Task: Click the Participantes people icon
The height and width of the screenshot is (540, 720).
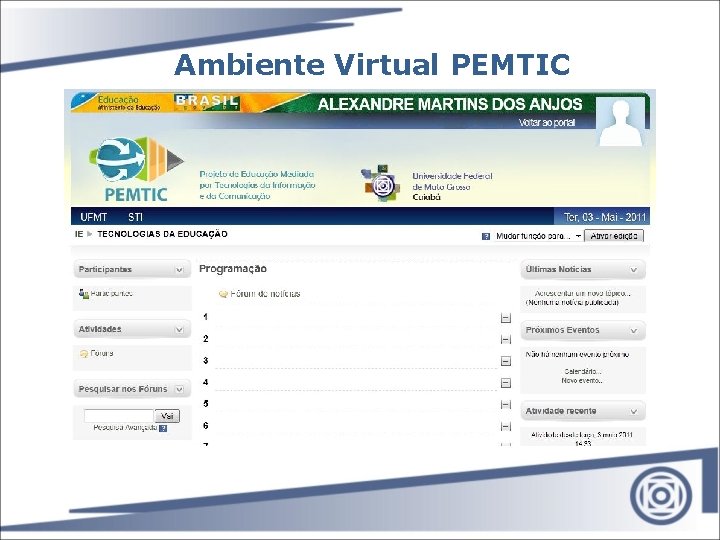Action: 84,294
